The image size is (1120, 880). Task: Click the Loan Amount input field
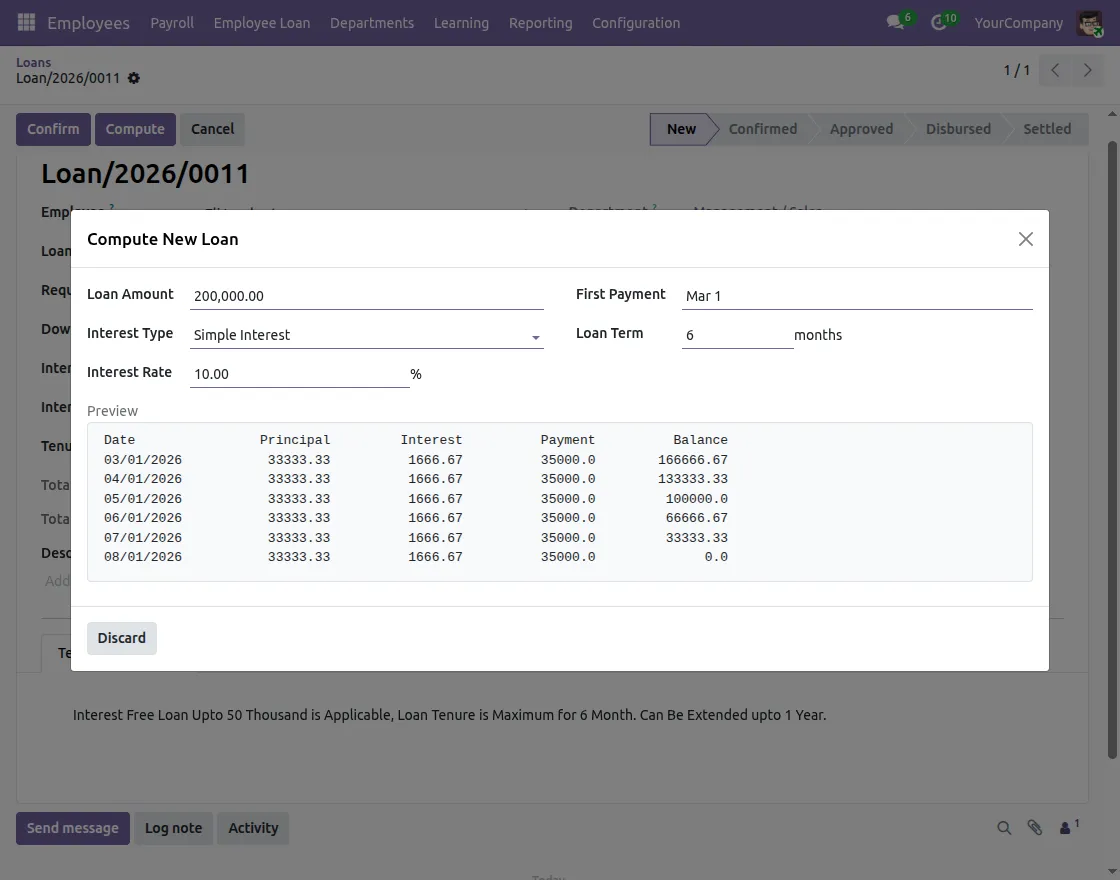click(x=366, y=296)
